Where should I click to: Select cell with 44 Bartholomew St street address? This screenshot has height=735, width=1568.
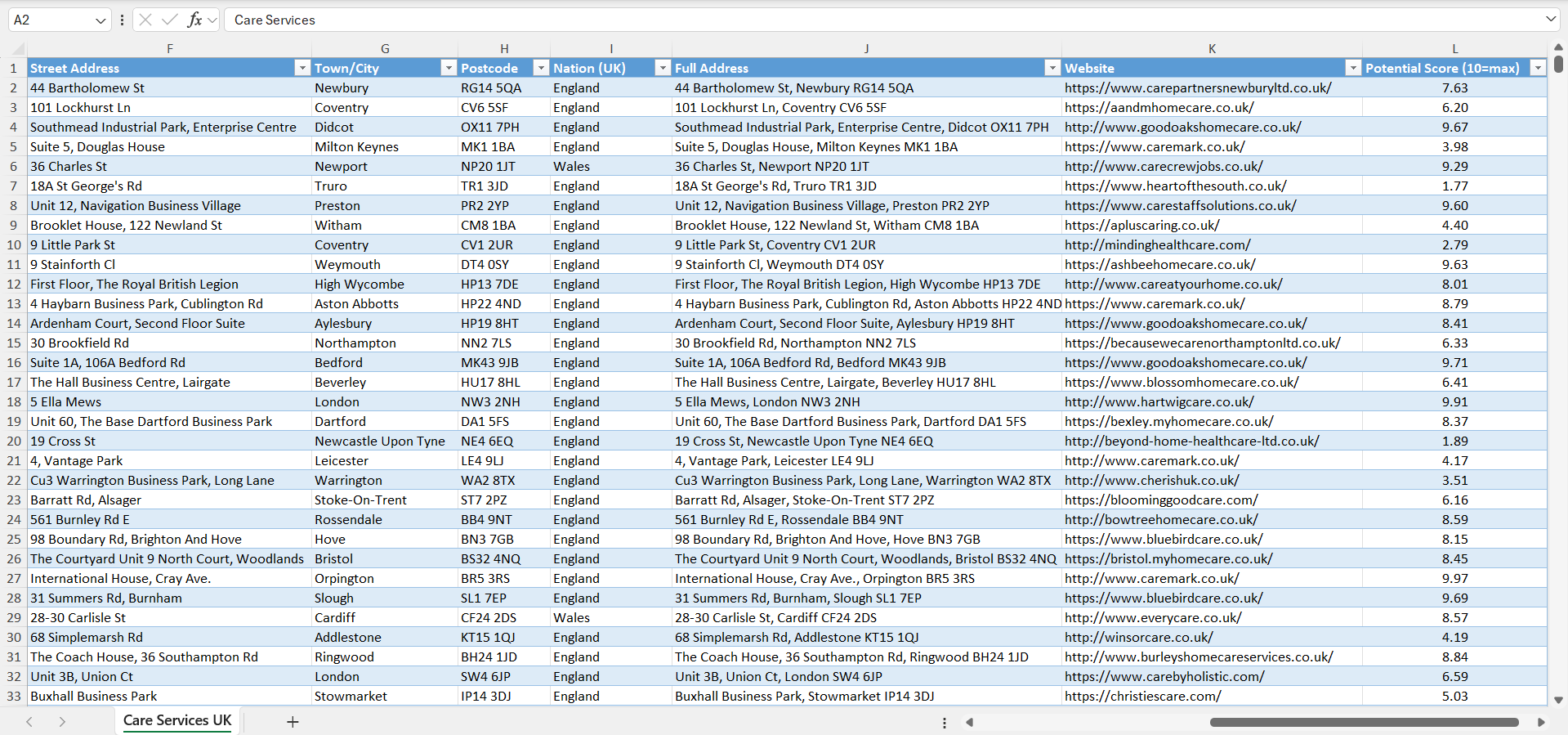169,87
